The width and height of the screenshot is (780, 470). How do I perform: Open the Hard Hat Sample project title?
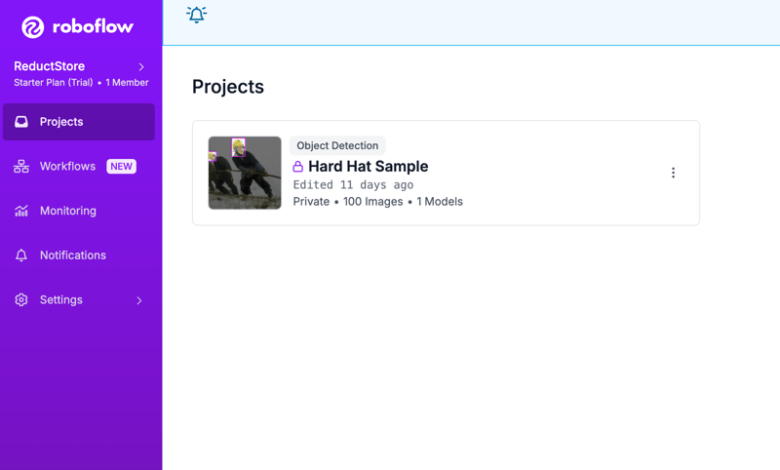(368, 167)
